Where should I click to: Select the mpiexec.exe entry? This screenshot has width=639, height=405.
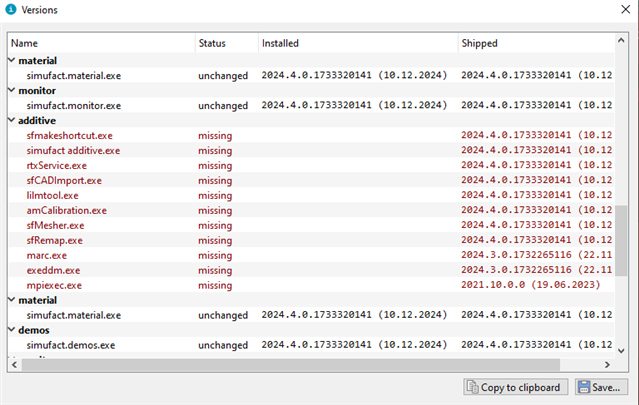311,285
